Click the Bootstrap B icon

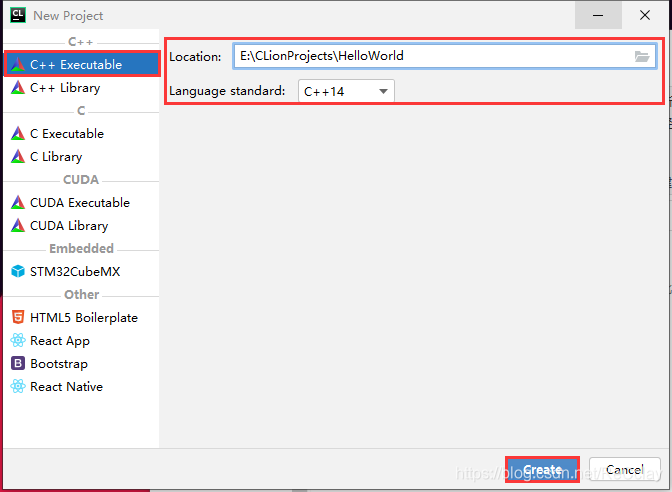pyautogui.click(x=18, y=363)
